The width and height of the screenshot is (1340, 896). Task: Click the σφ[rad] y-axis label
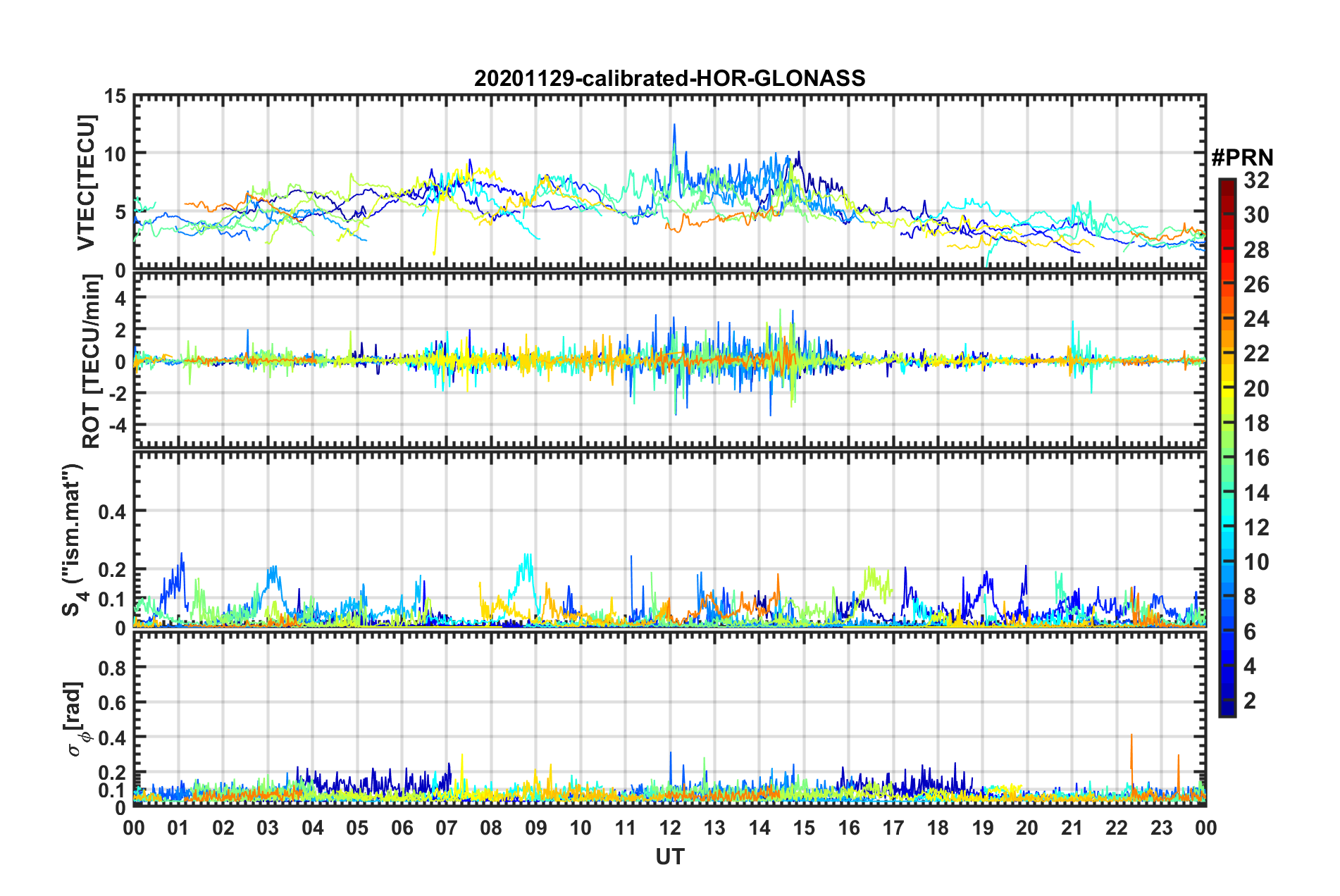[x=76, y=719]
